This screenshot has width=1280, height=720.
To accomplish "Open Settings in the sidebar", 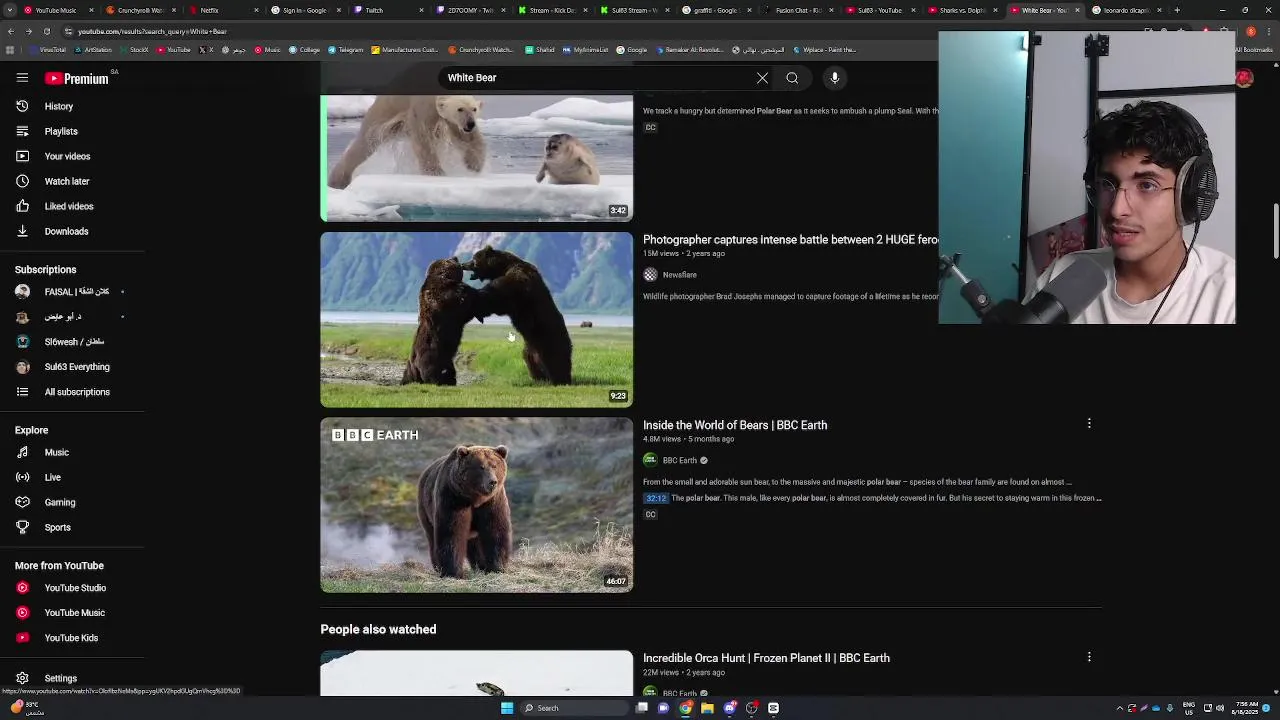I will (x=60, y=678).
